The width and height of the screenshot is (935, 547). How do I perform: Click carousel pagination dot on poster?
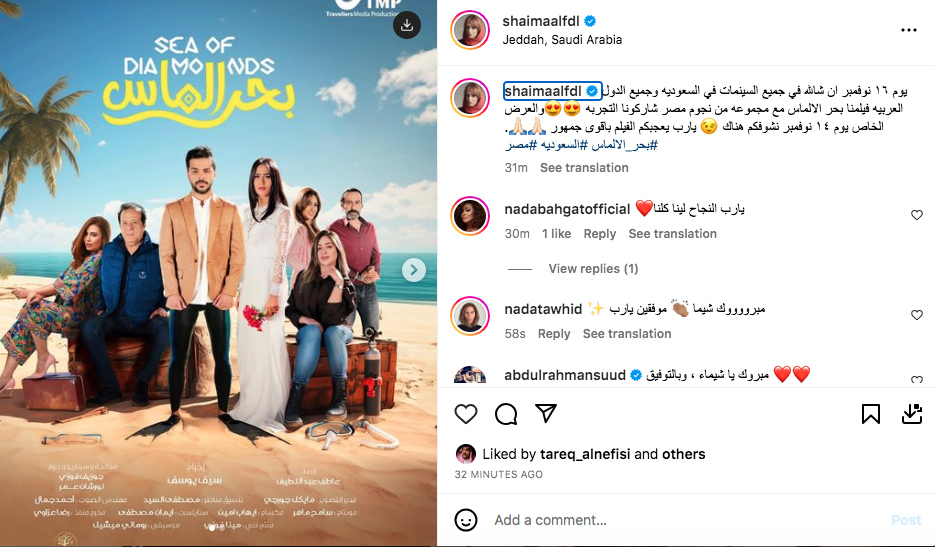click(x=213, y=527)
